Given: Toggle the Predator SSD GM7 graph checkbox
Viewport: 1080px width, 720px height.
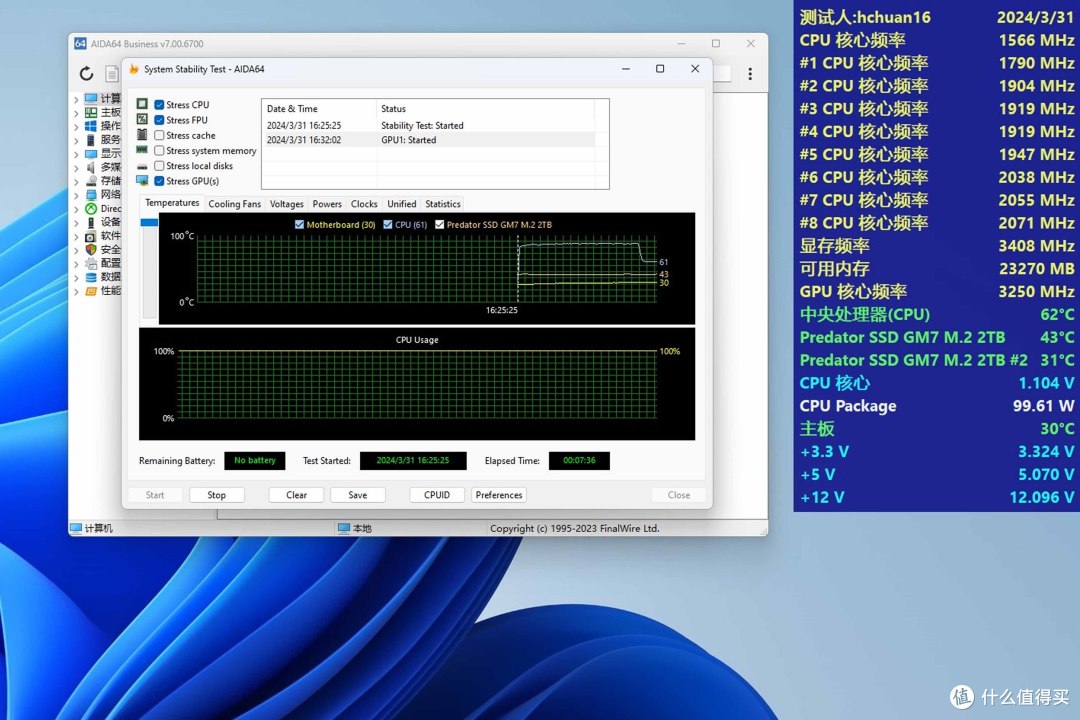Looking at the screenshot, I should pyautogui.click(x=439, y=225).
